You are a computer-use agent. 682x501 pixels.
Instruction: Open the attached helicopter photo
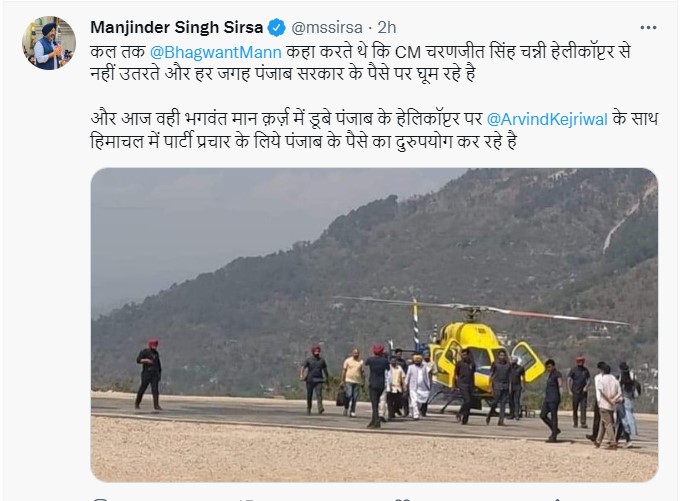(x=374, y=324)
